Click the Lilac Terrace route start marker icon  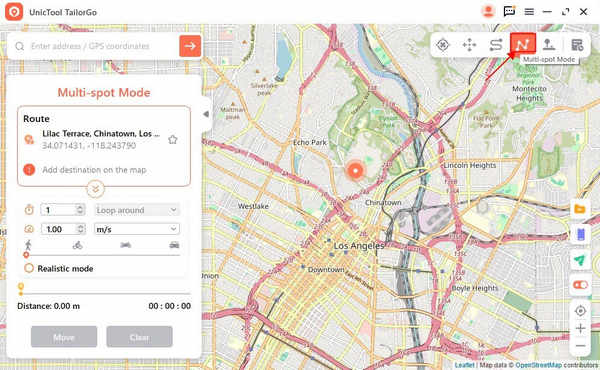click(29, 140)
